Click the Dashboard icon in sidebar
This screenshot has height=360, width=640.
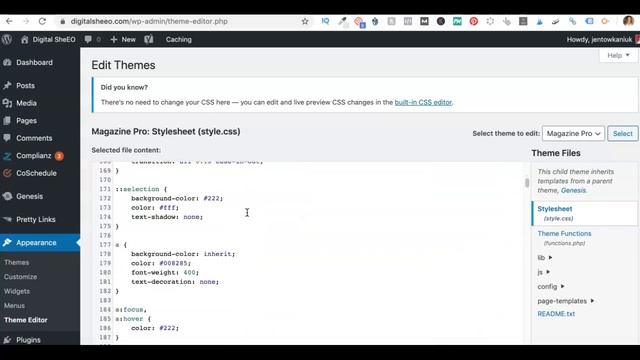[7, 62]
